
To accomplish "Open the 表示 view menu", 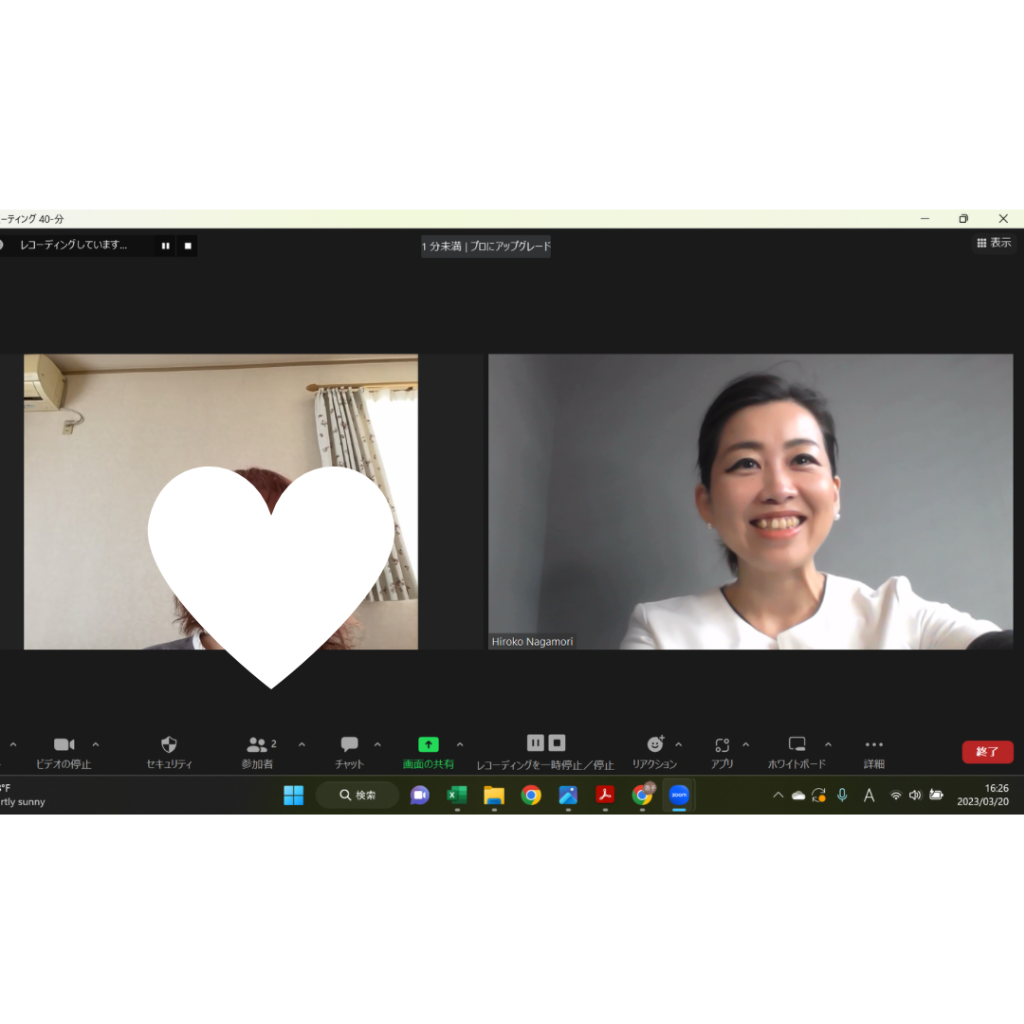I will [x=994, y=243].
